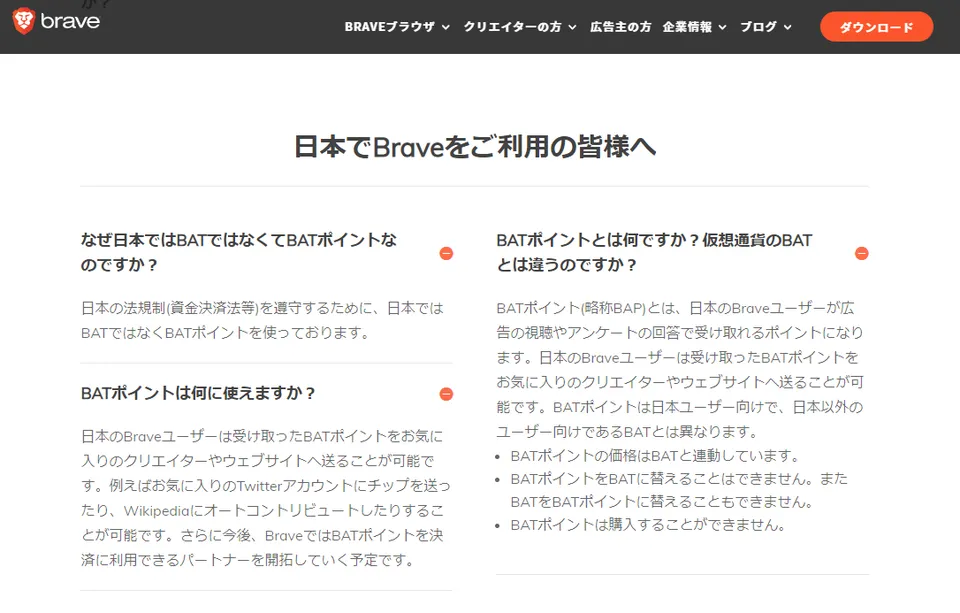Expand the chevron next to クリエイターの方

tap(572, 28)
